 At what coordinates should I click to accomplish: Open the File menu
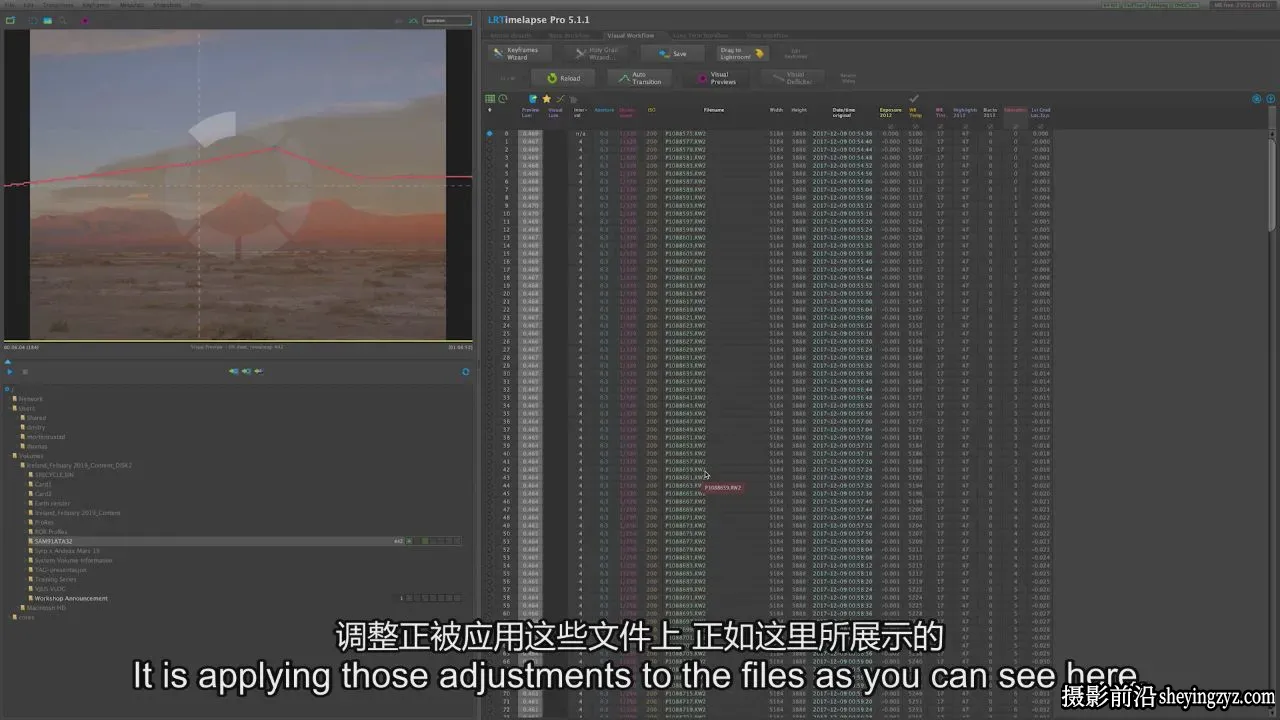coord(10,5)
